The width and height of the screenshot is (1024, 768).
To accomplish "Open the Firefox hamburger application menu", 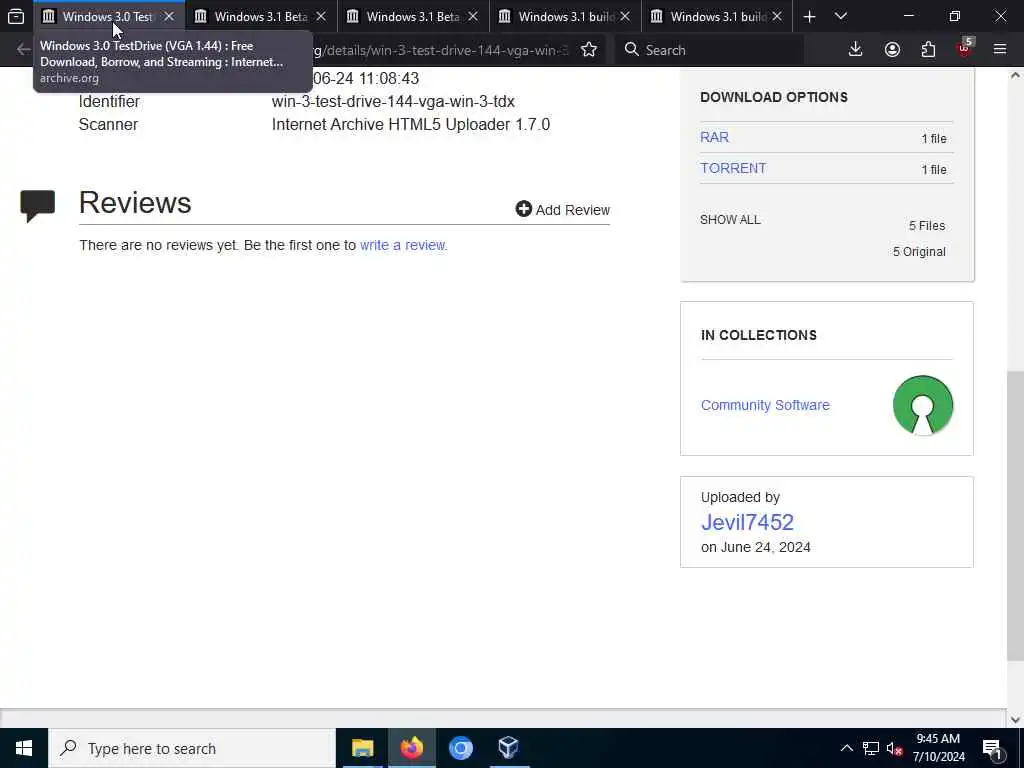I will pyautogui.click(x=1000, y=50).
